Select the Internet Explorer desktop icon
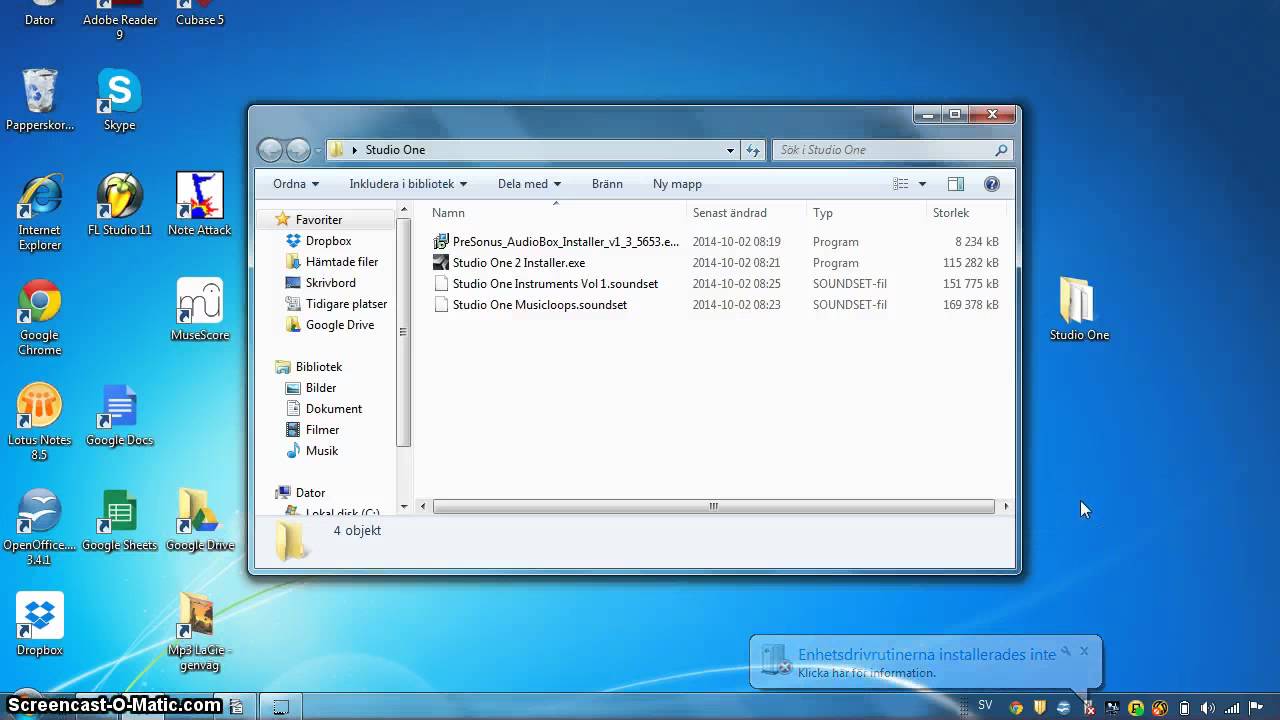1280x720 pixels. (x=40, y=212)
